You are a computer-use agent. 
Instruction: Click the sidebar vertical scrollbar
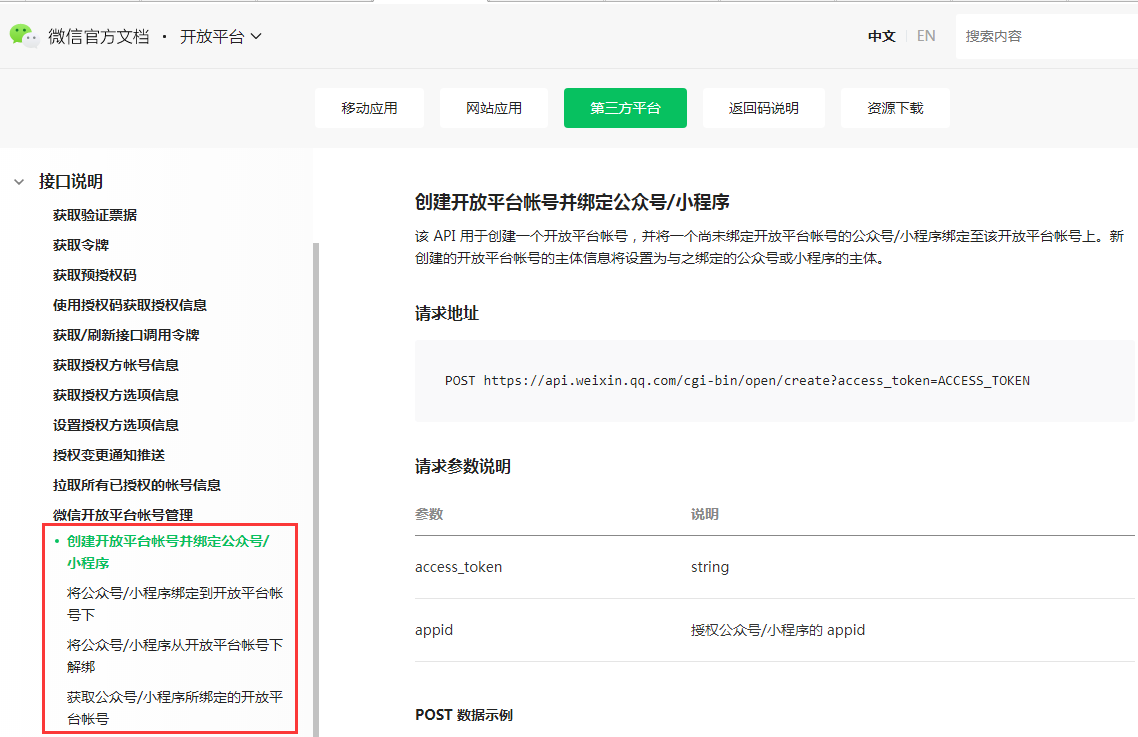316,490
